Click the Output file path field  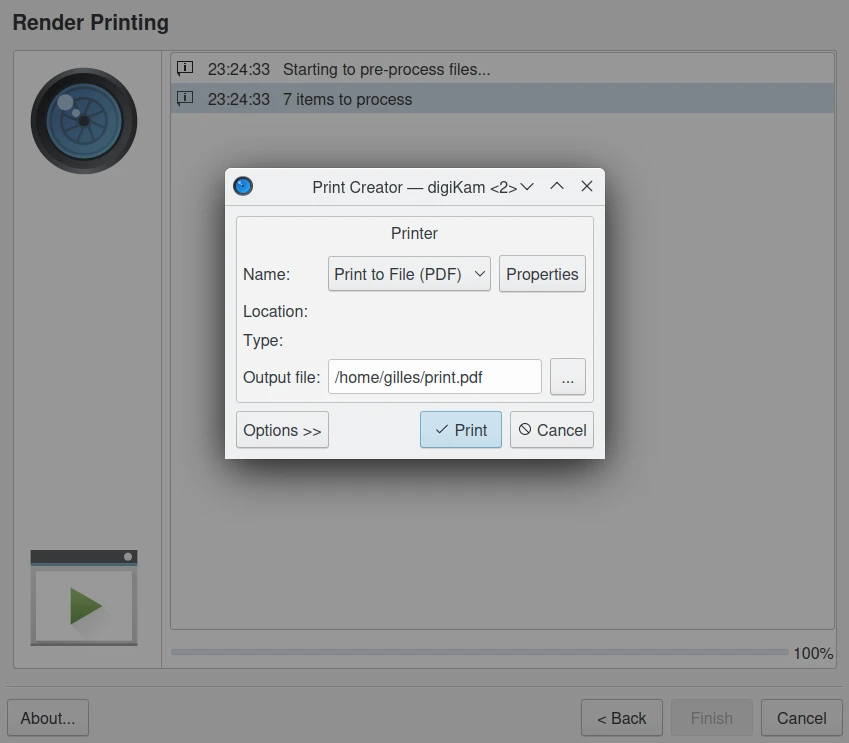click(434, 378)
